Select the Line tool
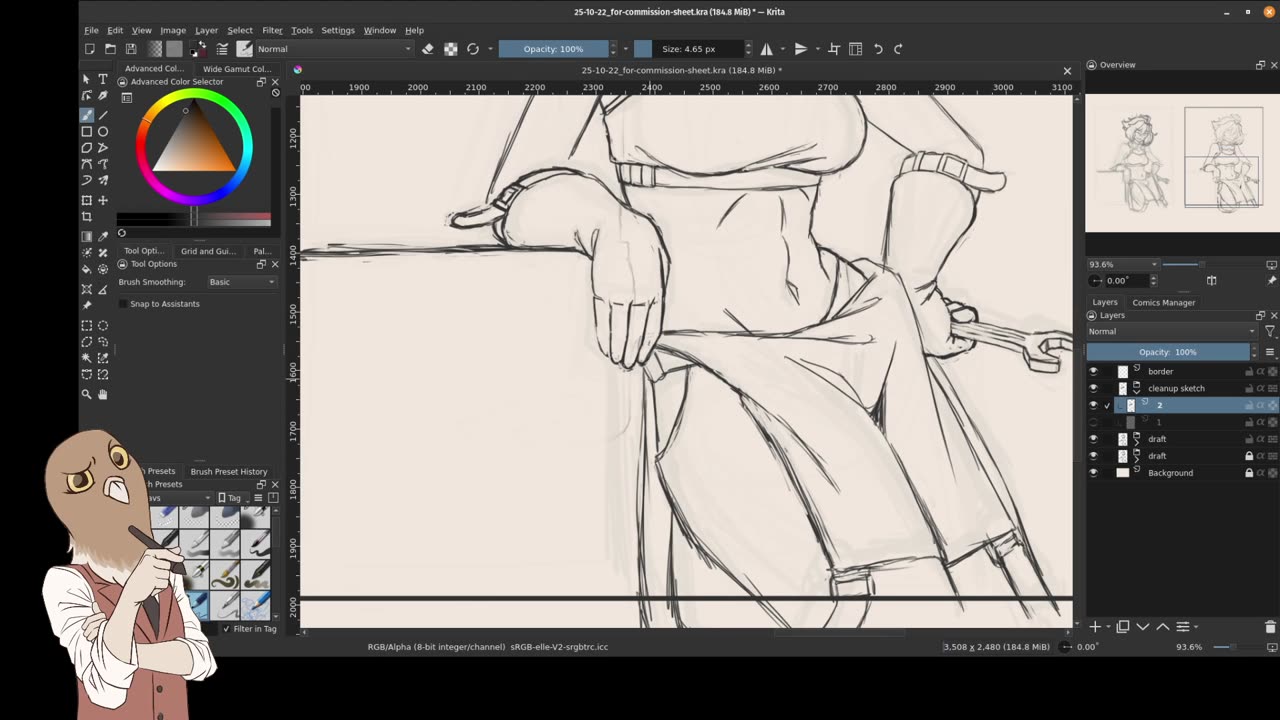The height and width of the screenshot is (720, 1280). [103, 115]
